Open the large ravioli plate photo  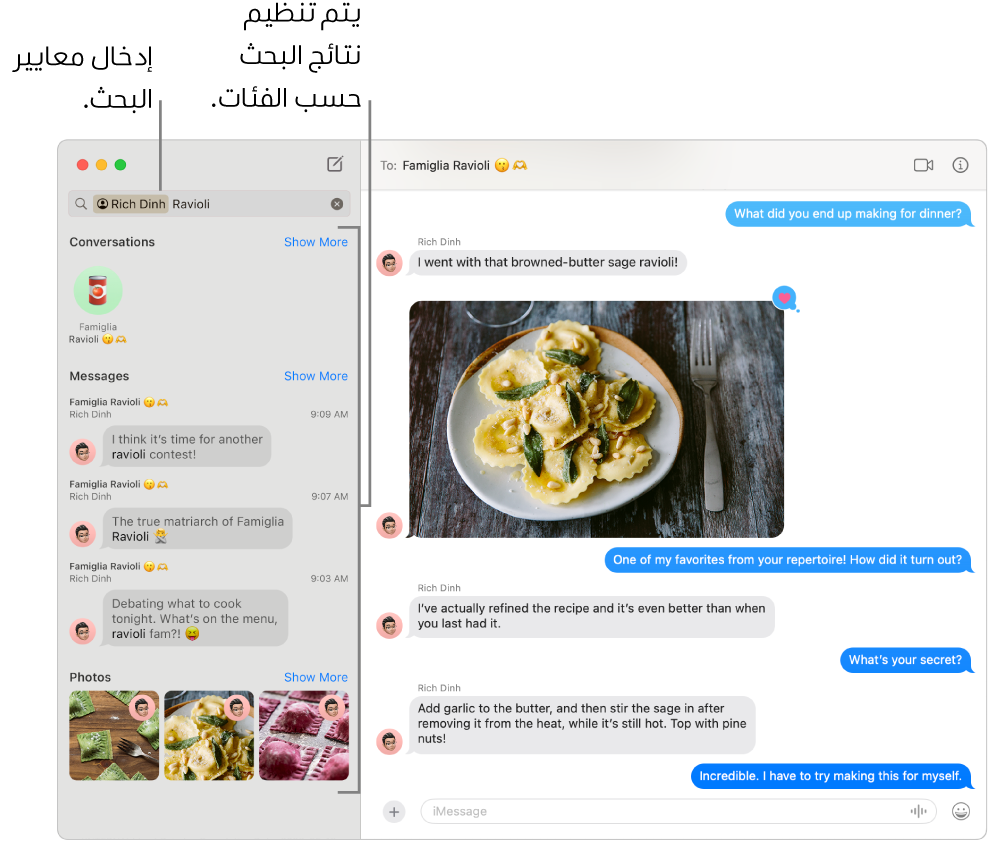596,419
